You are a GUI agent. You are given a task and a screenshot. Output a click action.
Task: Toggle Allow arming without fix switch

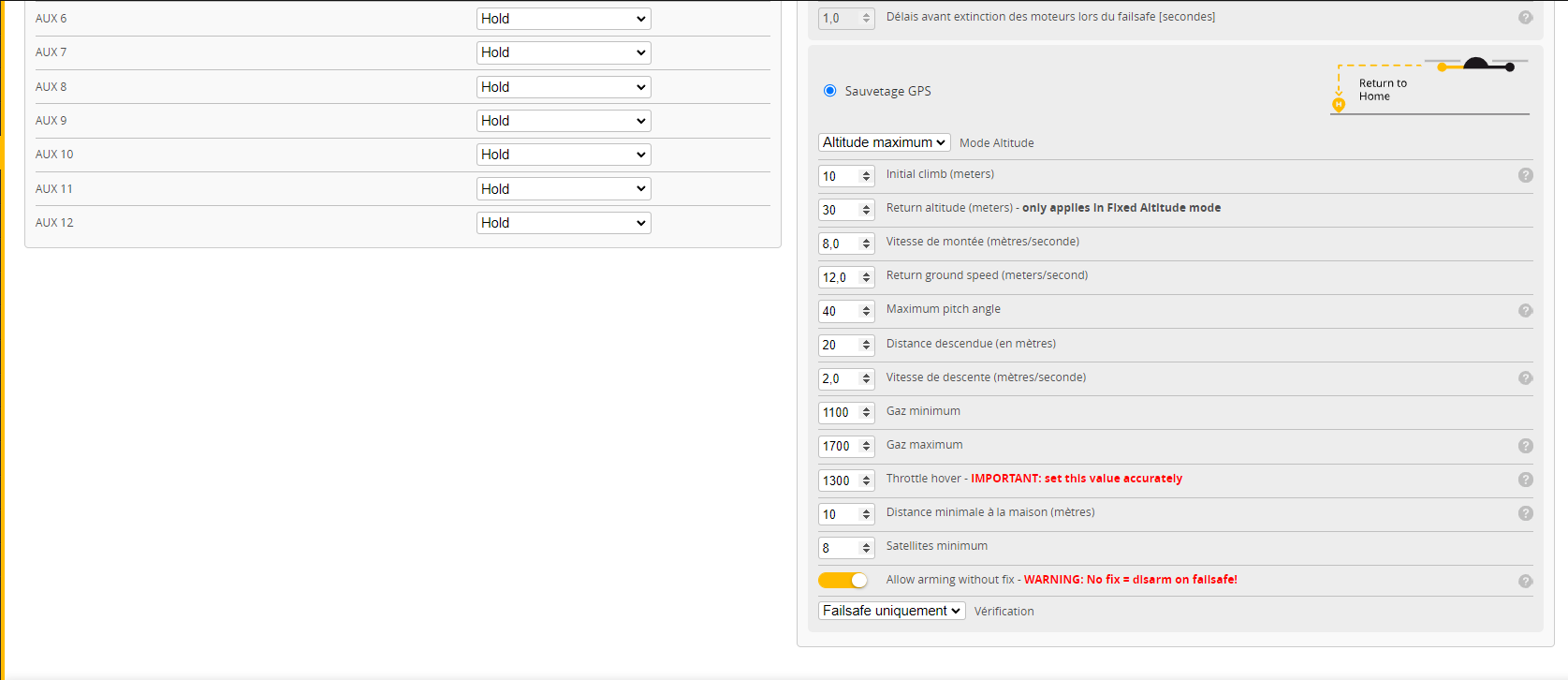click(x=843, y=581)
